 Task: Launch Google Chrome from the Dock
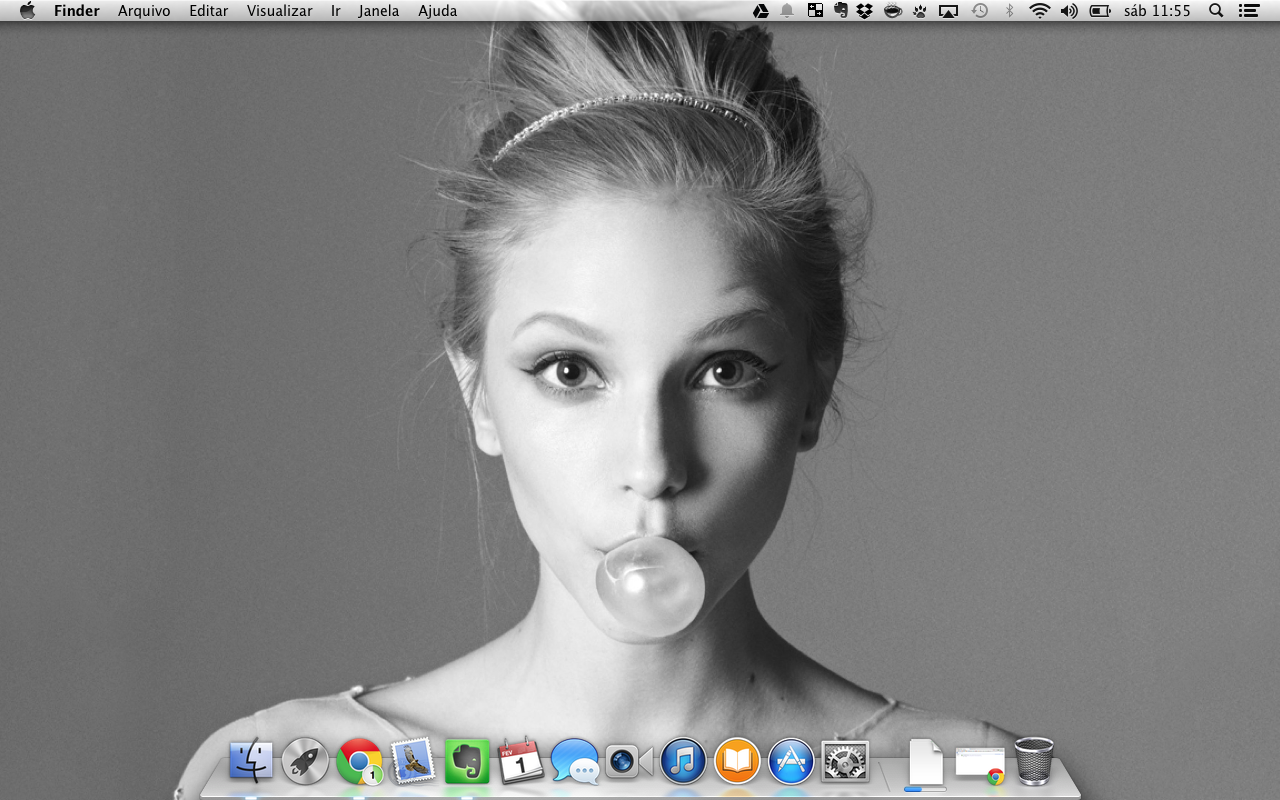[x=359, y=761]
